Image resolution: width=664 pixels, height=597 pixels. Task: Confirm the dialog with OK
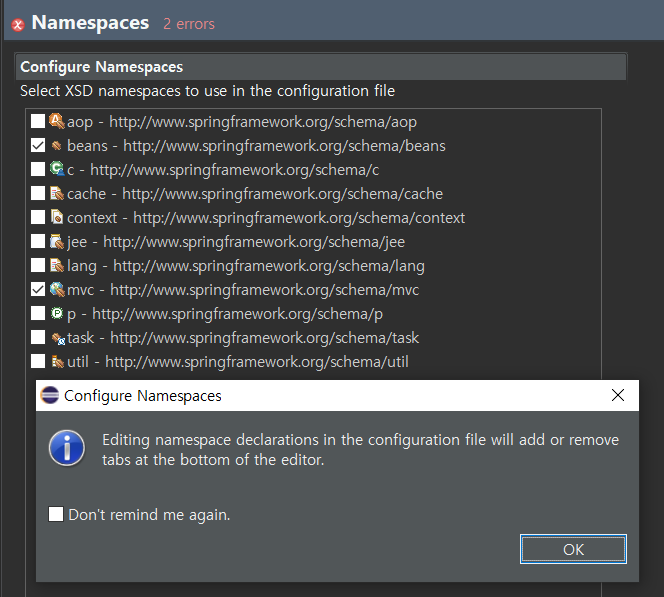[x=573, y=549]
